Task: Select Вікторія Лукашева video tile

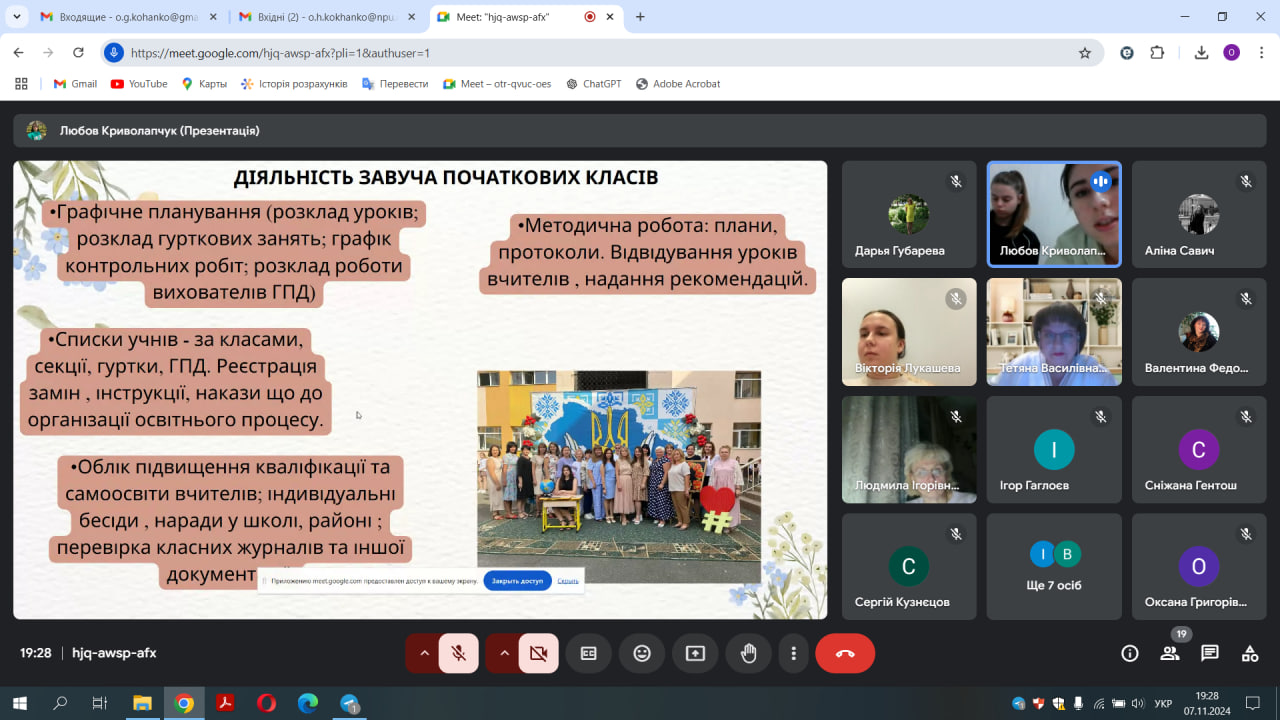Action: 909,332
